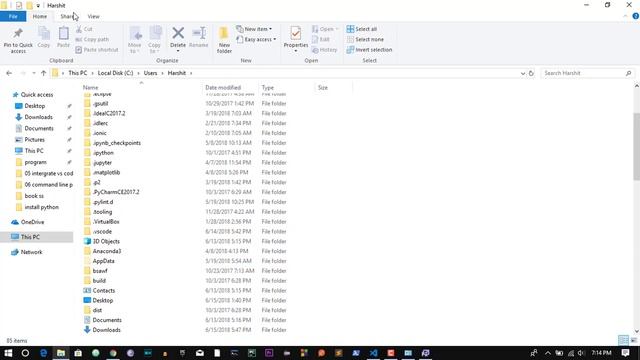Create a New folder from ribbon
This screenshot has width=640, height=360.
click(224, 40)
